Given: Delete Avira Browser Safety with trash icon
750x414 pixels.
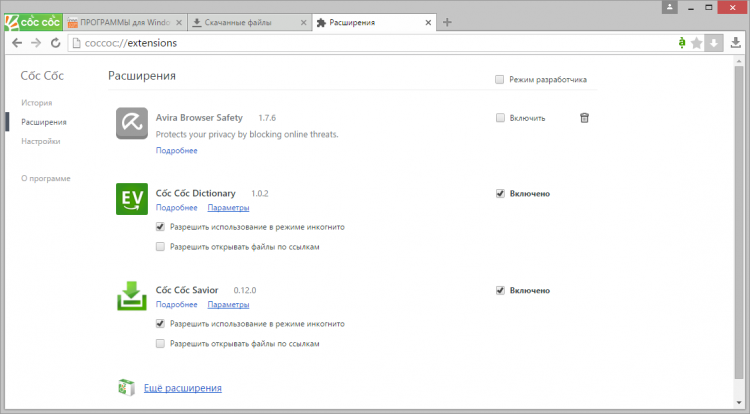Looking at the screenshot, I should coord(585,118).
